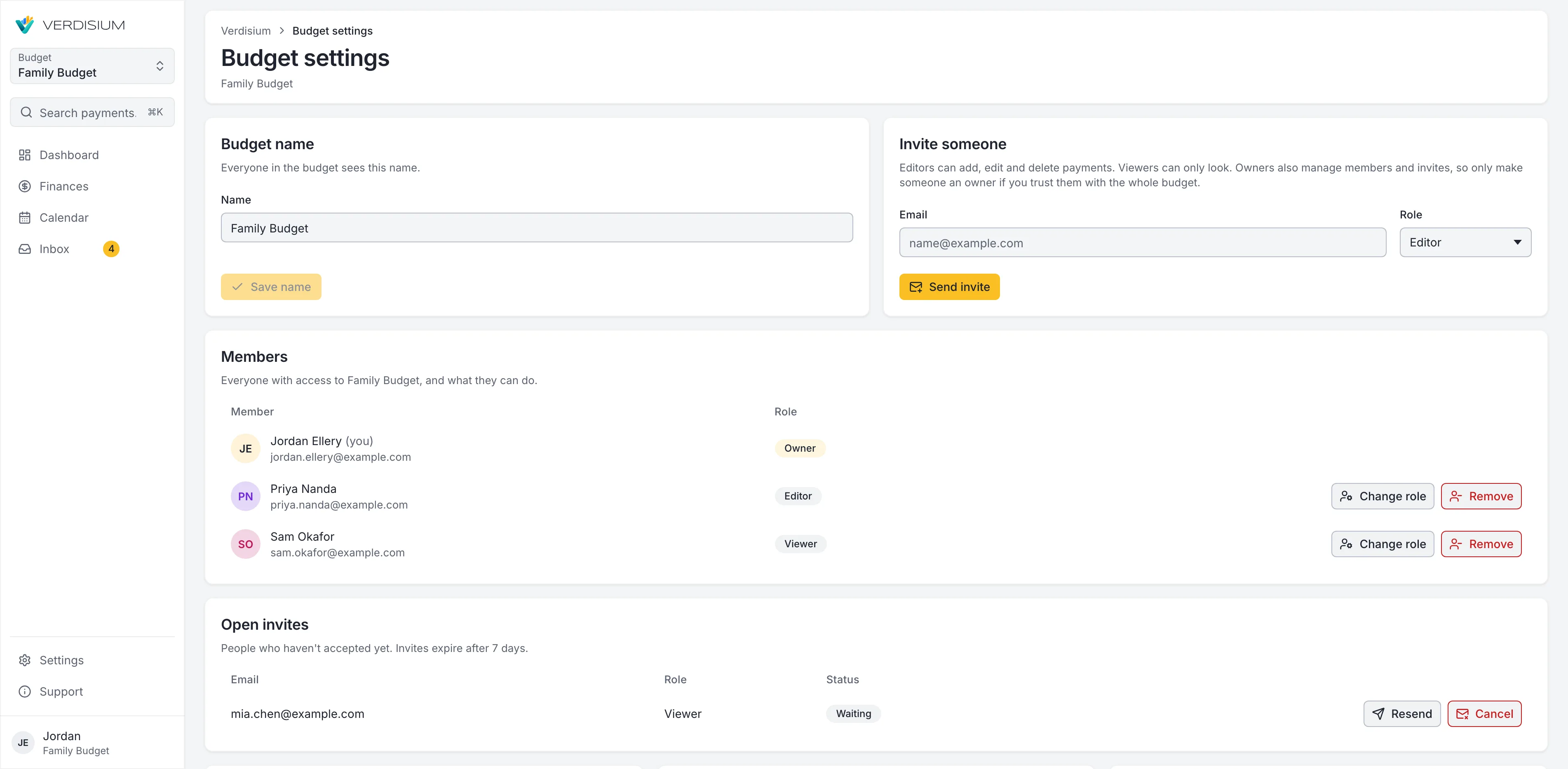This screenshot has height=769, width=1568.
Task: Click Sam Okafor's SO avatar
Action: [x=245, y=544]
